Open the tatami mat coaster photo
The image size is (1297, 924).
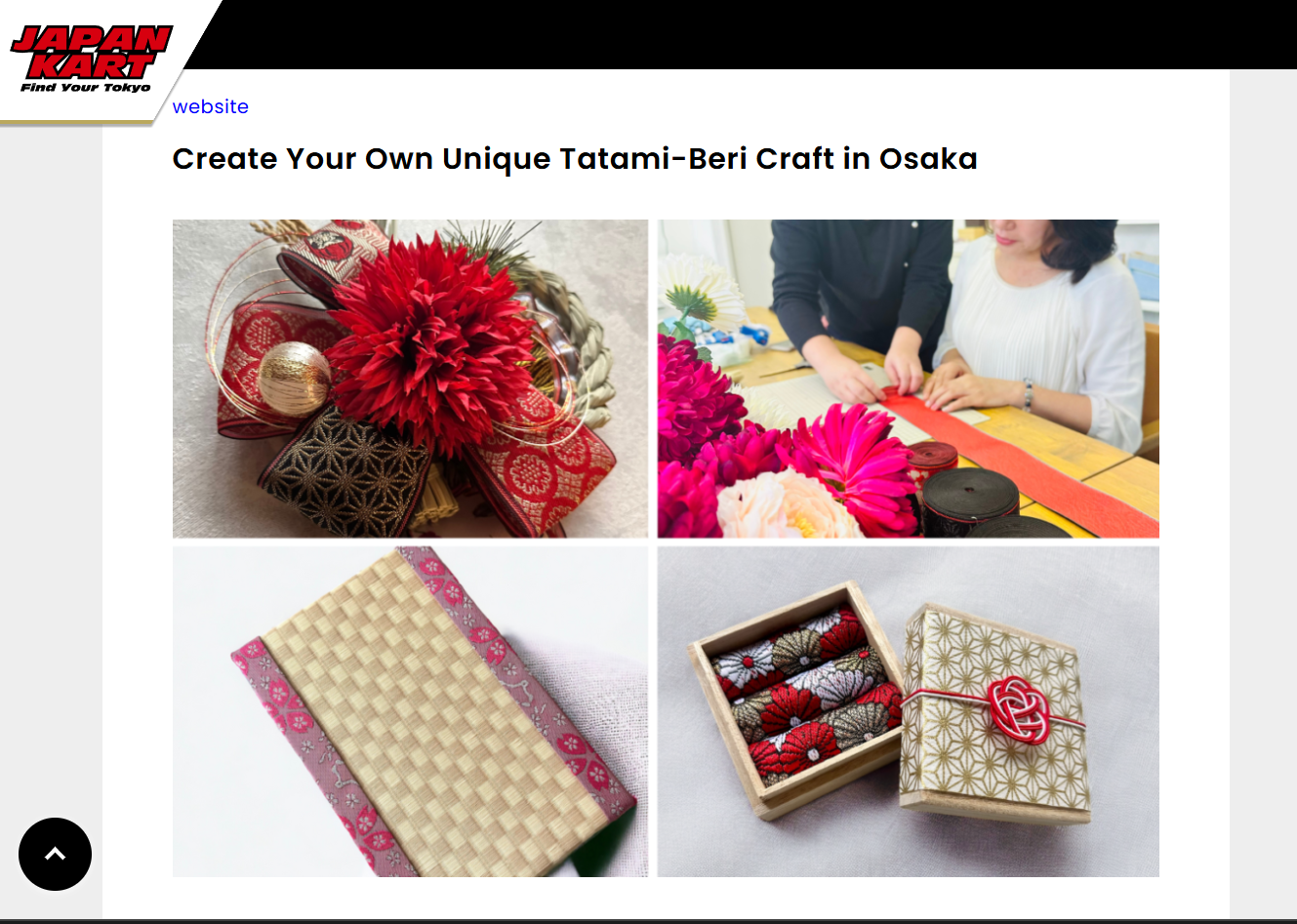click(410, 711)
